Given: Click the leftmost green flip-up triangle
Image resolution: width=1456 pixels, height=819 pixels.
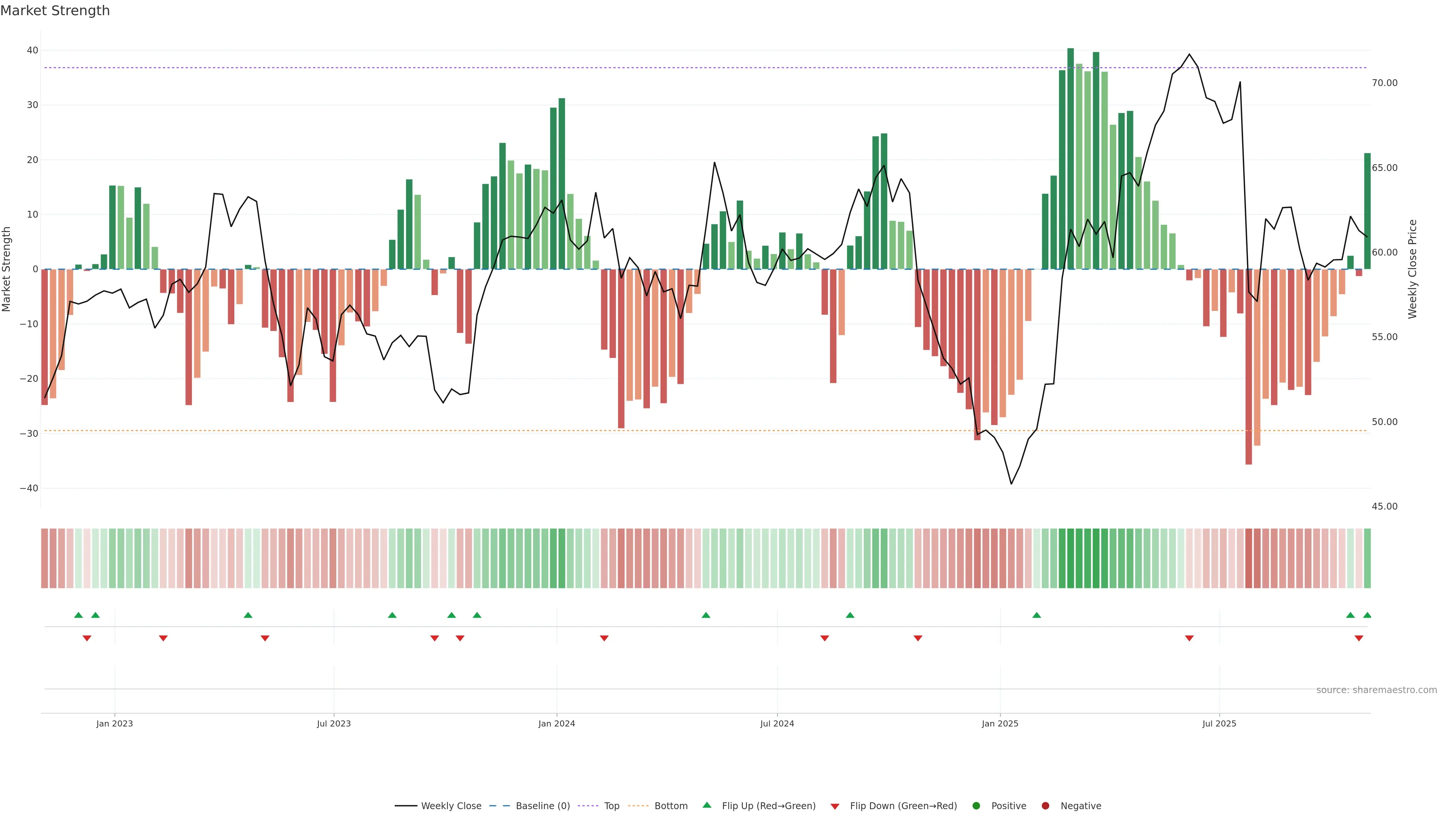Looking at the screenshot, I should click(78, 615).
